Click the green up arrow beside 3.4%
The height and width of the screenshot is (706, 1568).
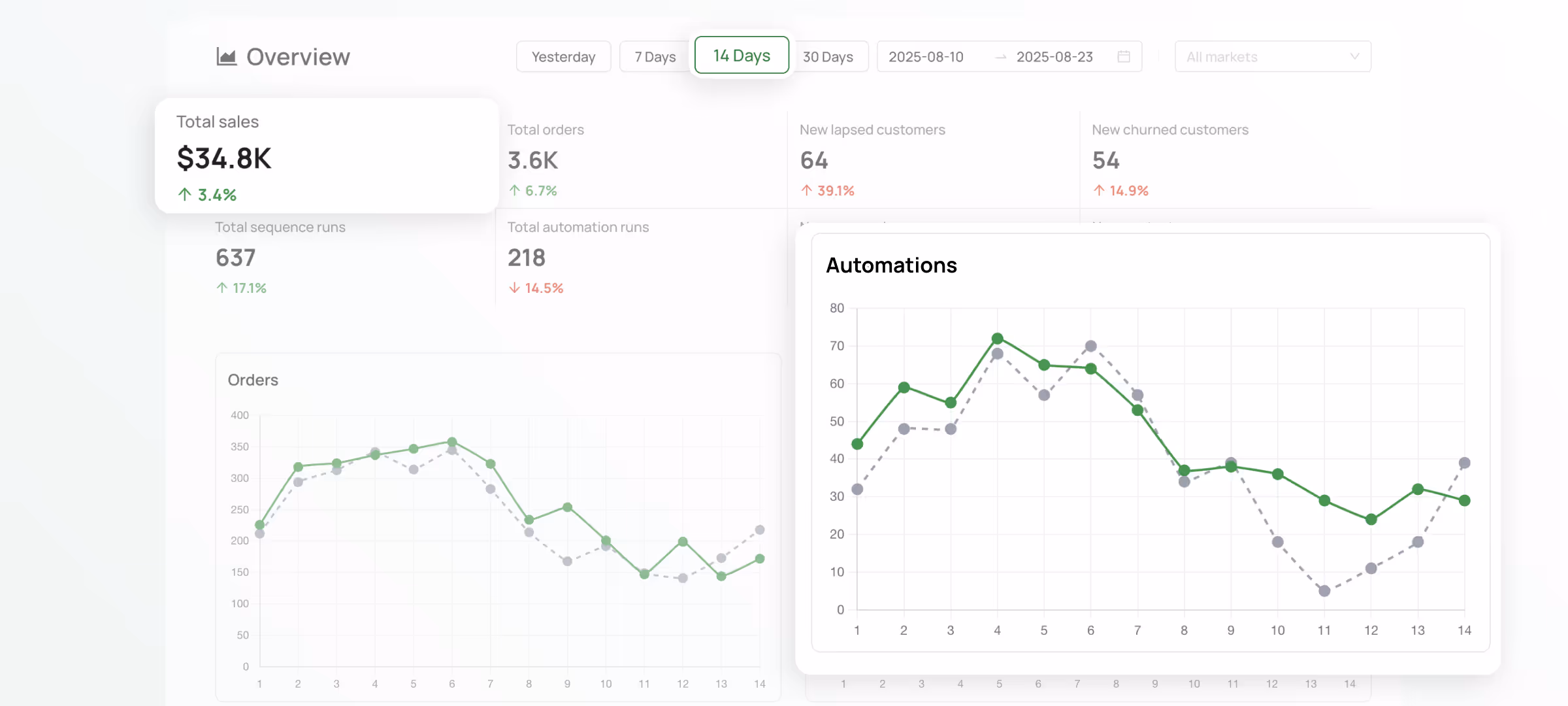[184, 194]
